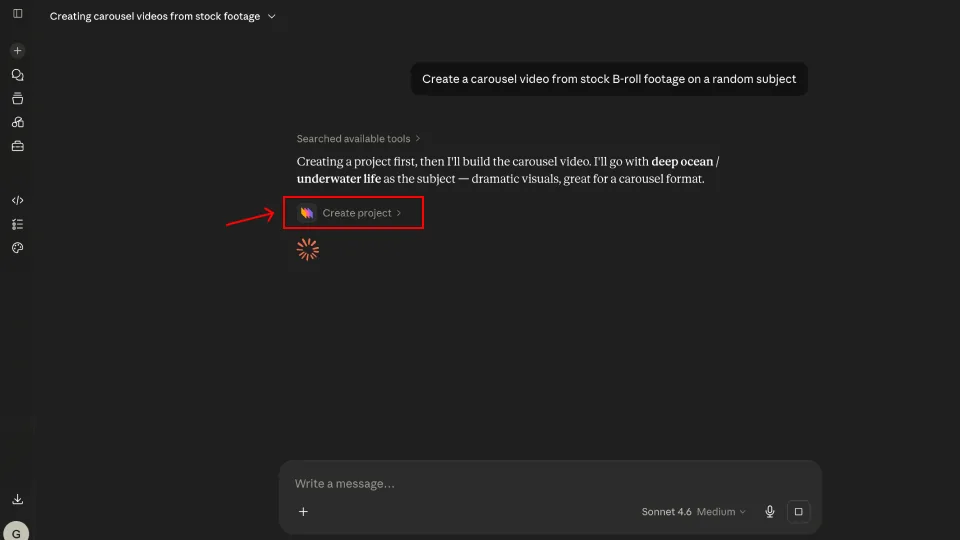Open the conversation title dropdown chevron
960x540 pixels.
(272, 17)
